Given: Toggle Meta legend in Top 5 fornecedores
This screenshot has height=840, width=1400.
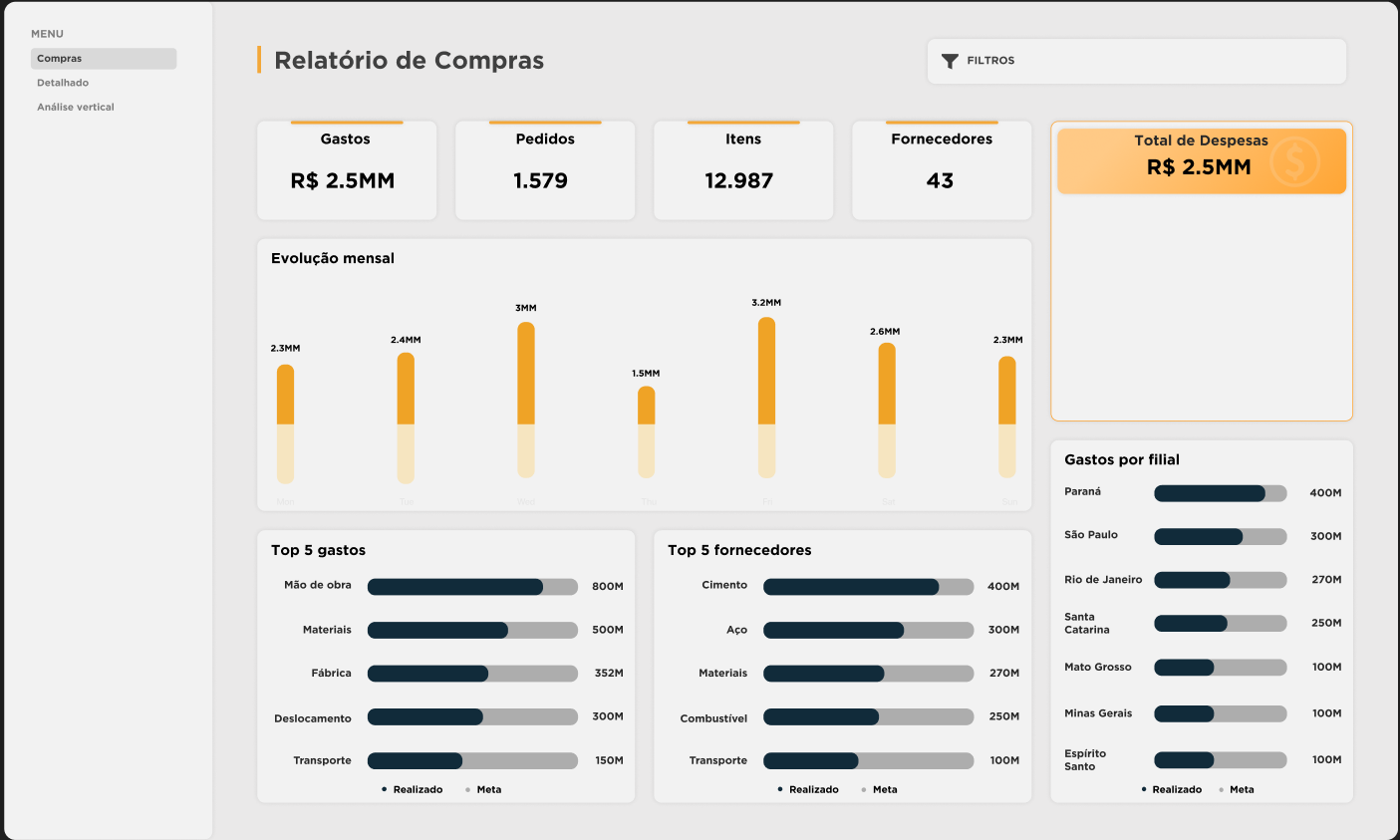Looking at the screenshot, I should point(884,789).
